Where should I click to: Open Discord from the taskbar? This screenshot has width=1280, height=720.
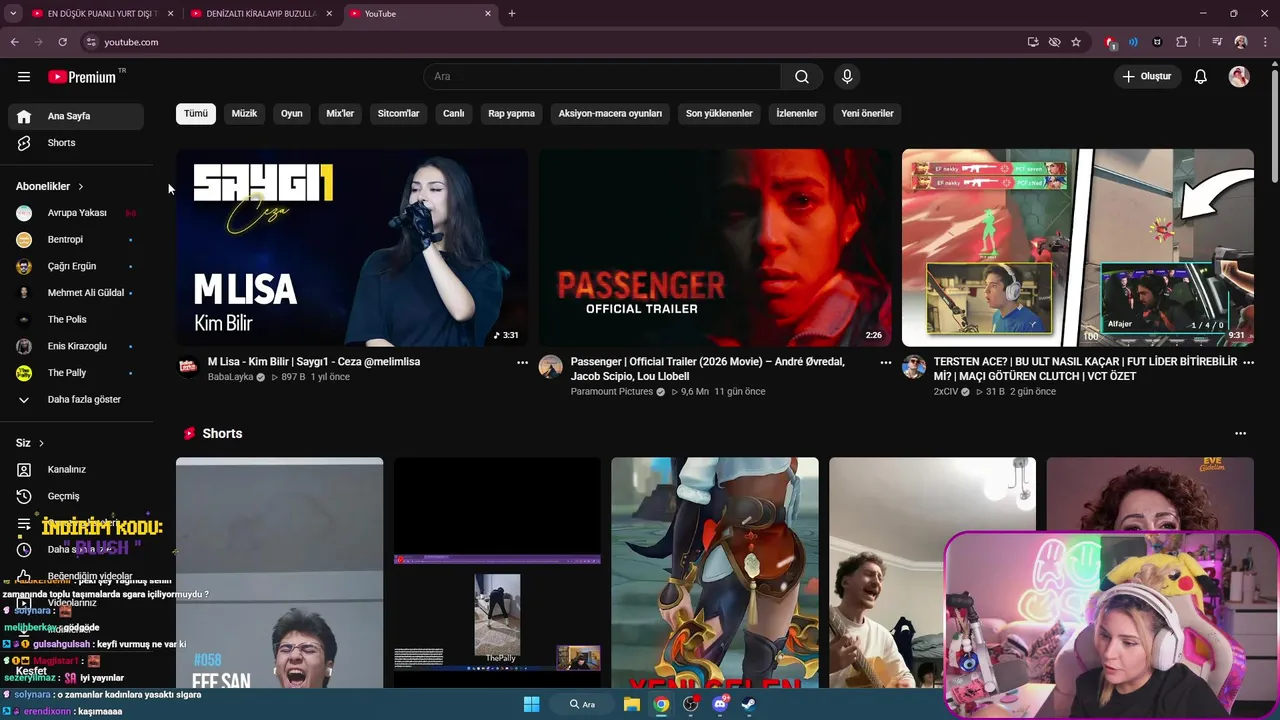click(x=720, y=704)
